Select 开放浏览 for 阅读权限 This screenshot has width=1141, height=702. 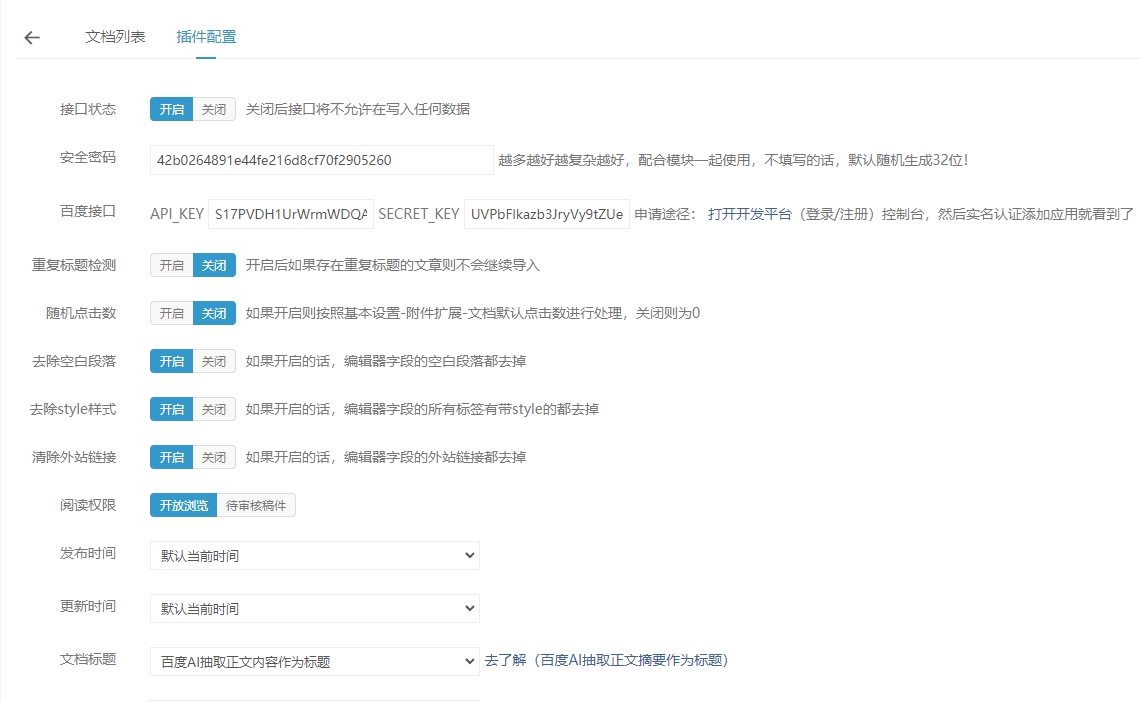[x=183, y=505]
